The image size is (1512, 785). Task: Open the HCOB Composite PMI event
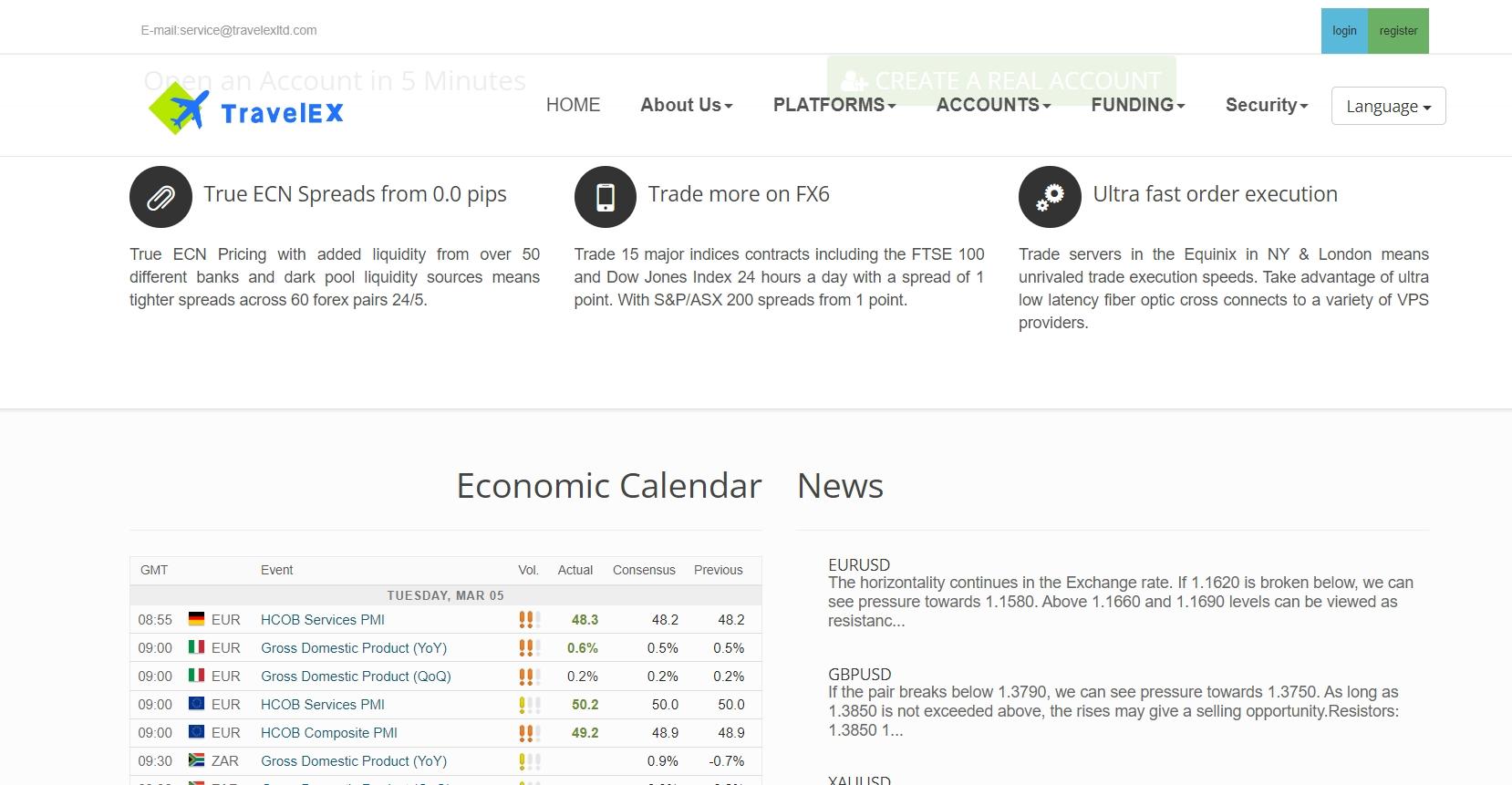point(329,733)
